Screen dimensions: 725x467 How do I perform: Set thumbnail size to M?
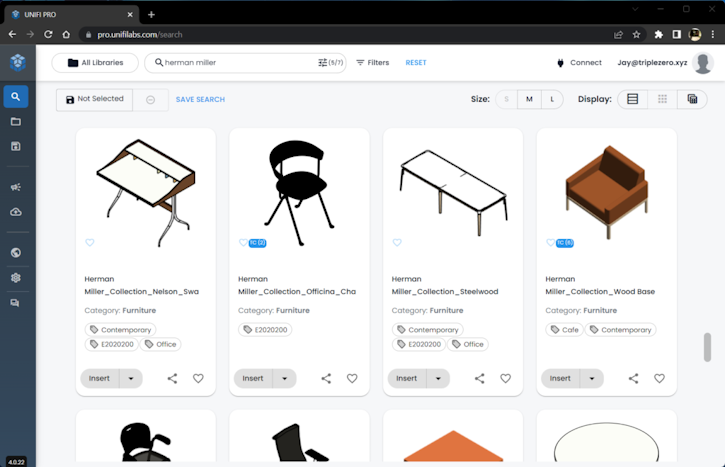click(529, 99)
